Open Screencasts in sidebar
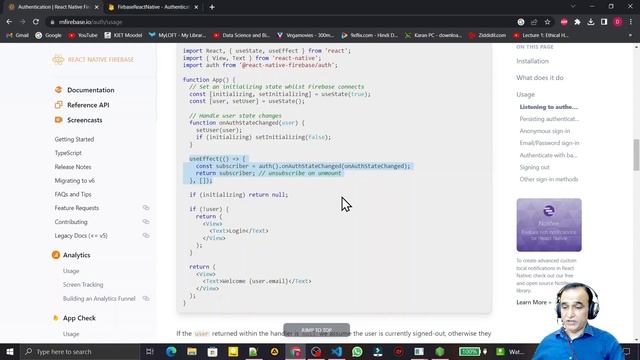The image size is (640, 360). [x=84, y=120]
